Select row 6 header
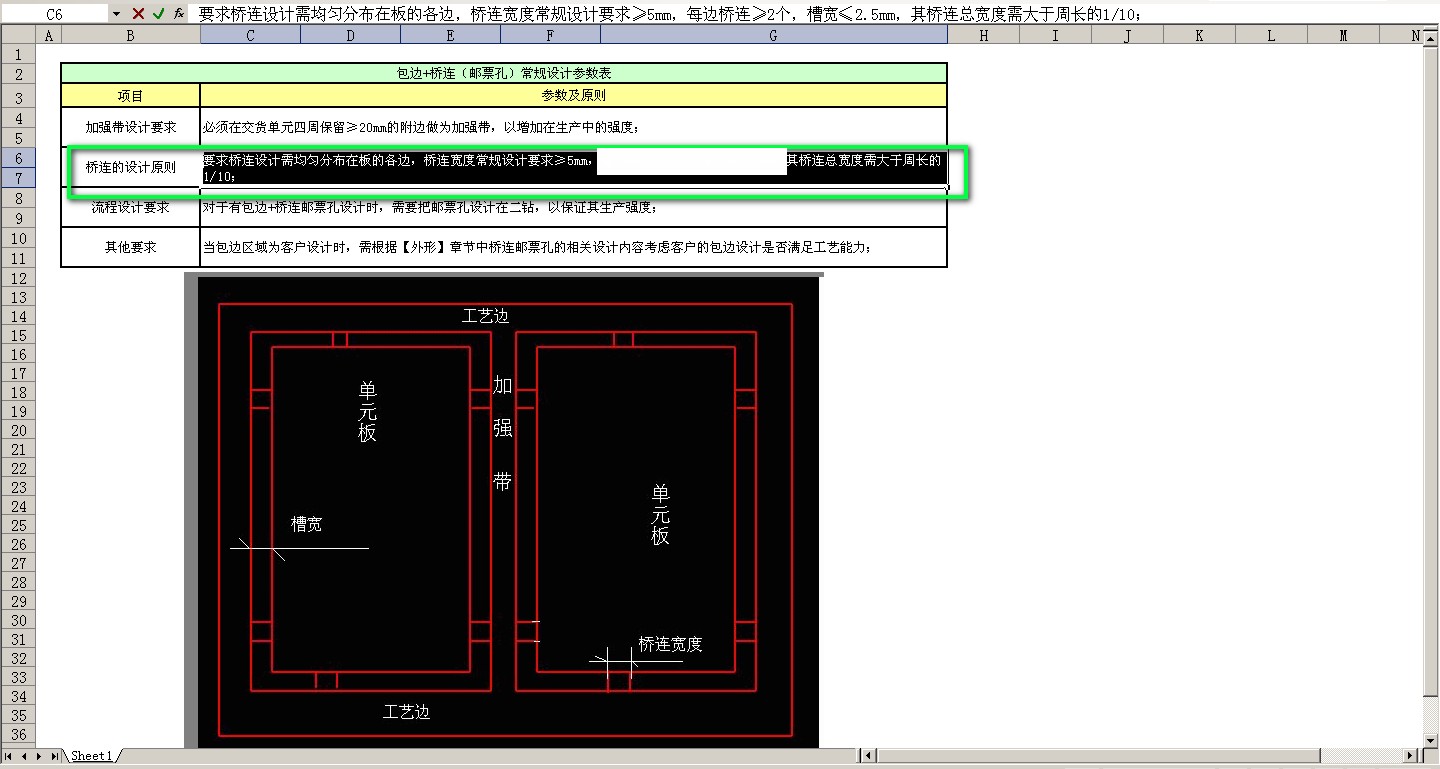 point(18,158)
